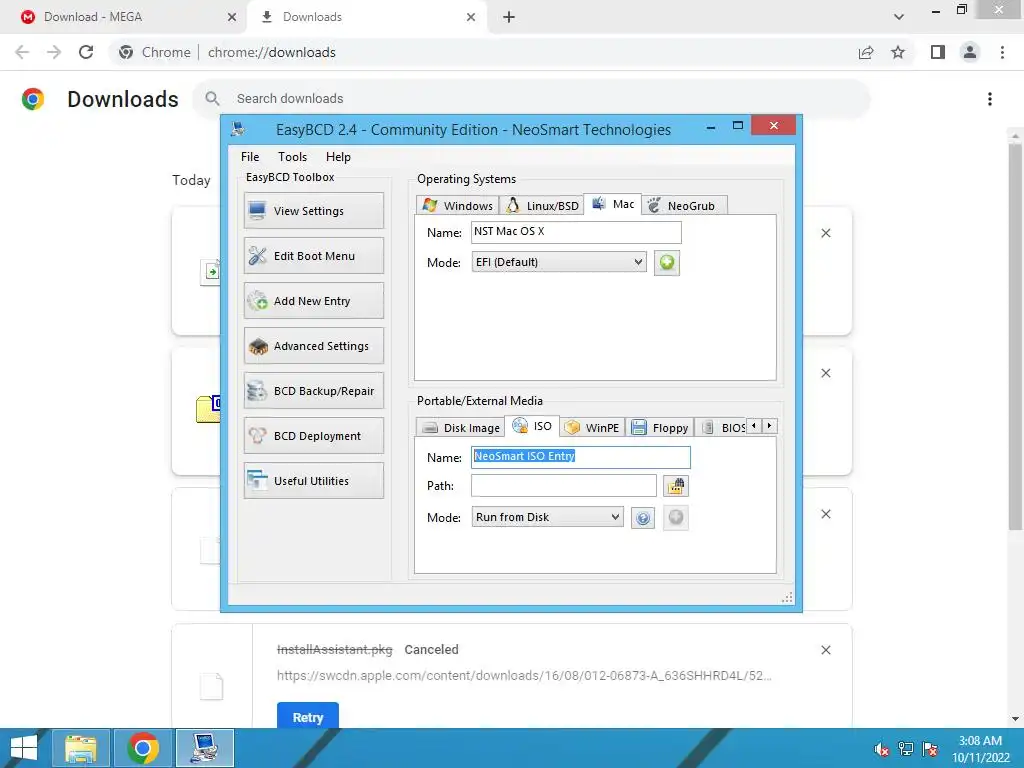Click the ISO mode help icon
1024x768 pixels.
pyautogui.click(x=643, y=518)
